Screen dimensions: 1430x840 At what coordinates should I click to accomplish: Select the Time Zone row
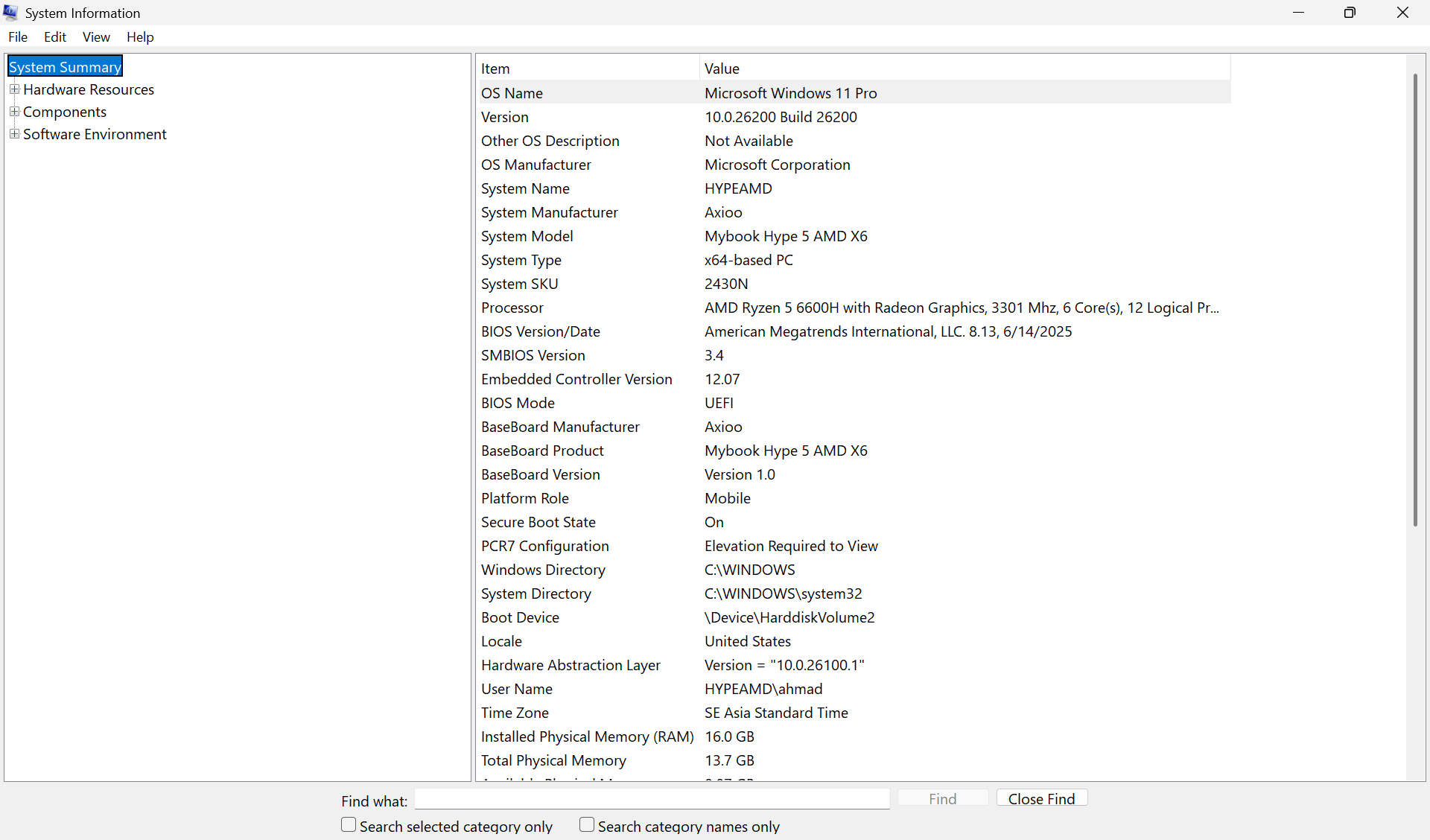tap(854, 713)
